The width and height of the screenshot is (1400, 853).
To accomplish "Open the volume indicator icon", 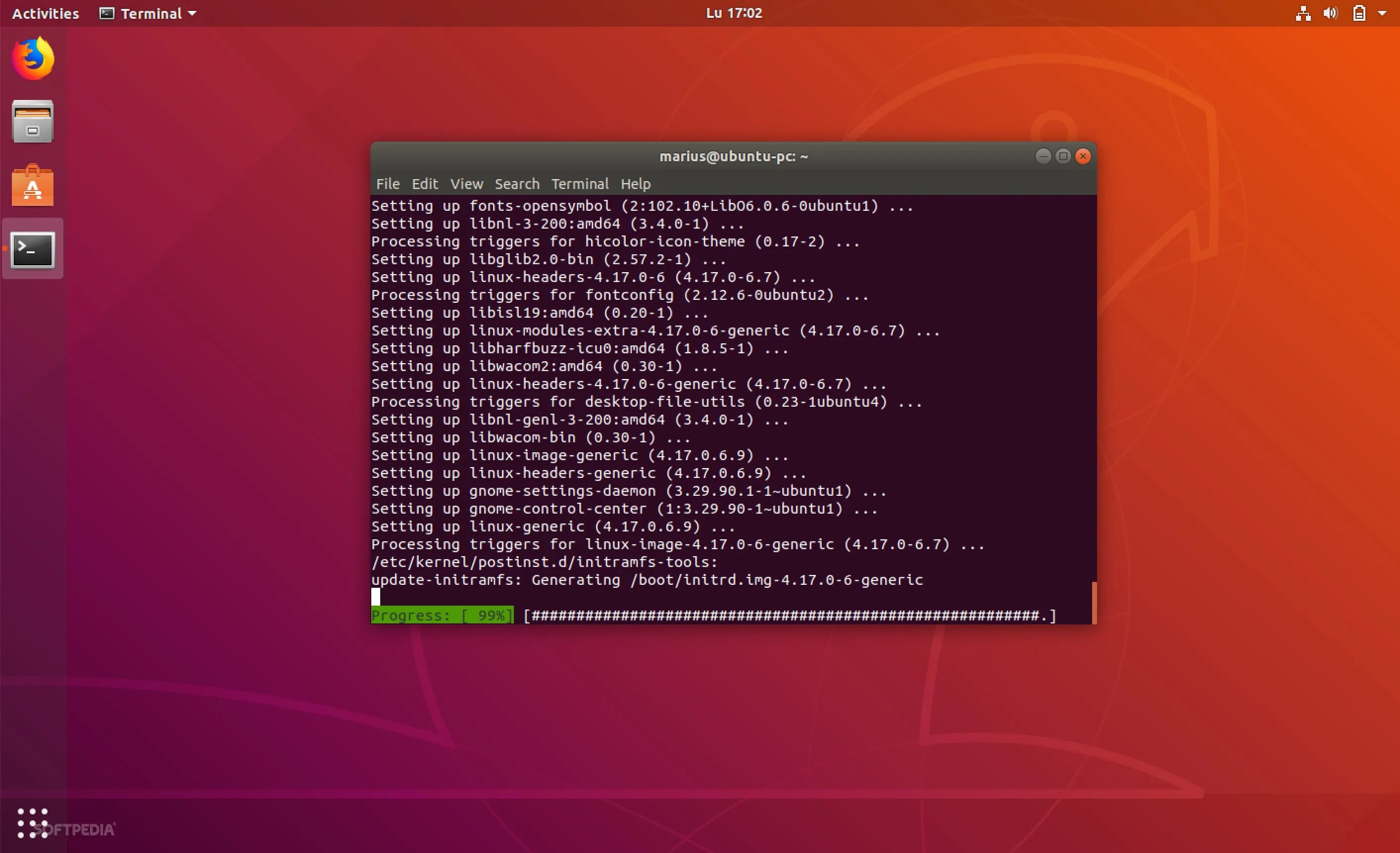I will click(x=1330, y=13).
